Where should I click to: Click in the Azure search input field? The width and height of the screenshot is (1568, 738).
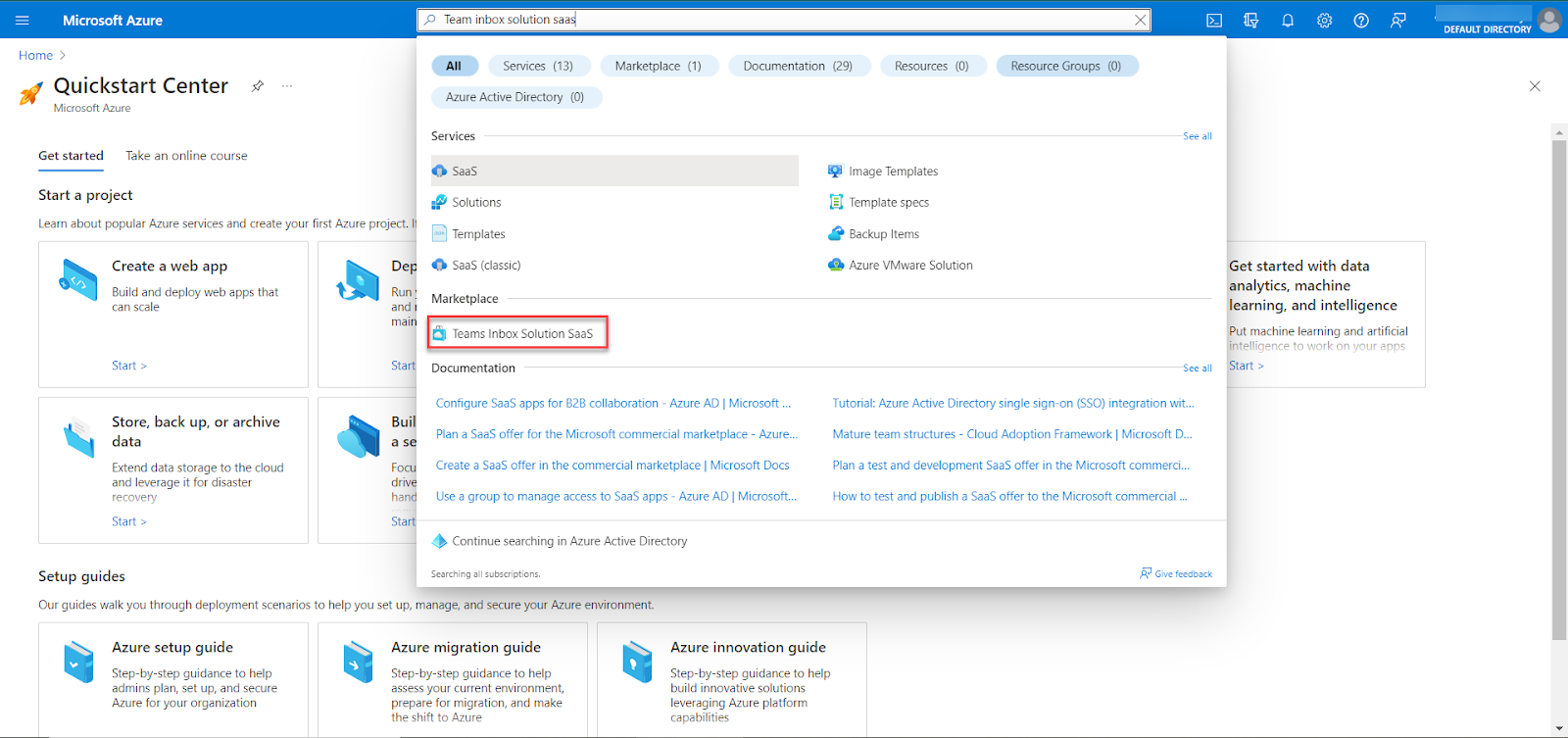784,20
